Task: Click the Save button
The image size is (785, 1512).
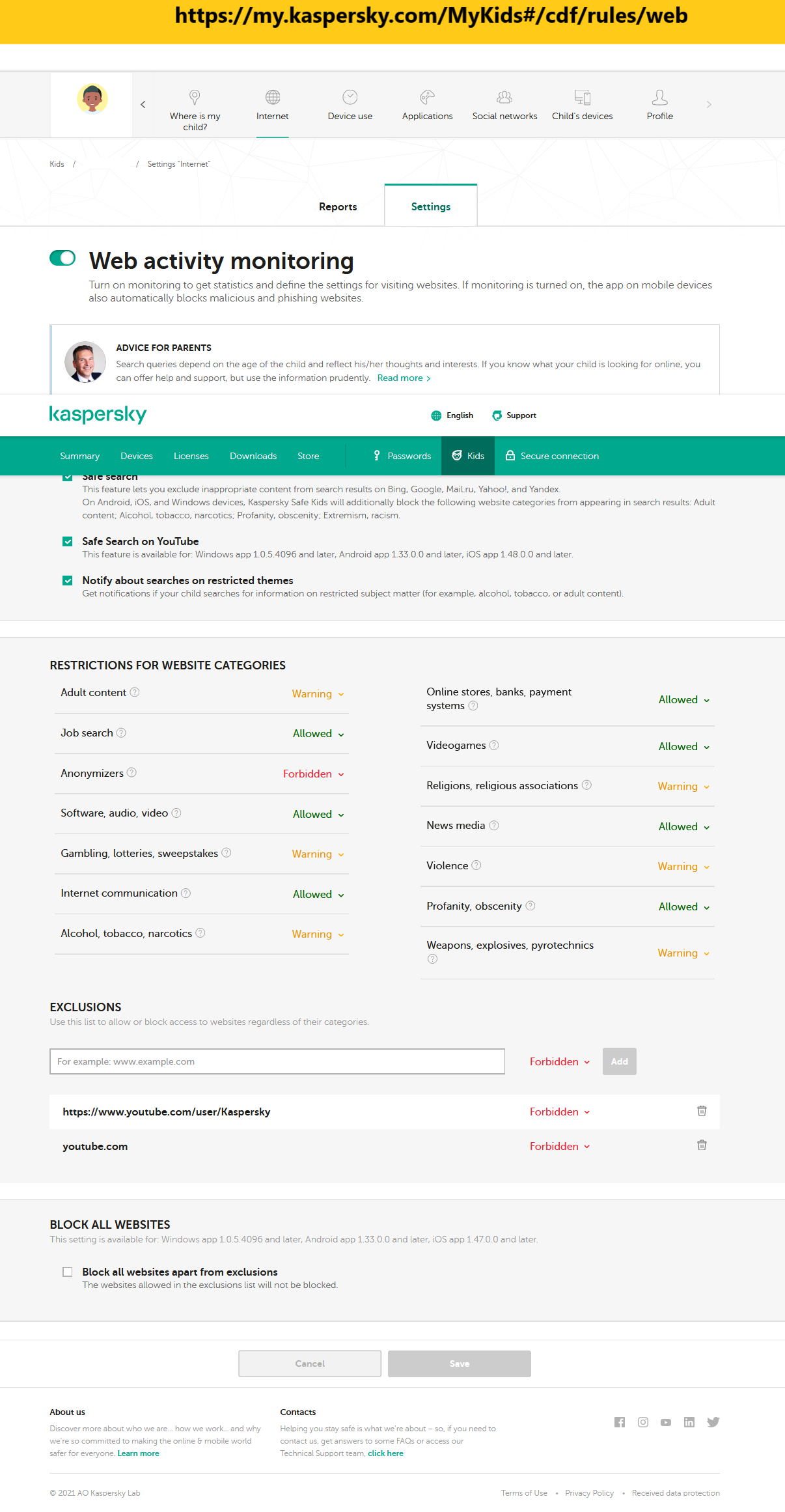Action: coord(460,1364)
